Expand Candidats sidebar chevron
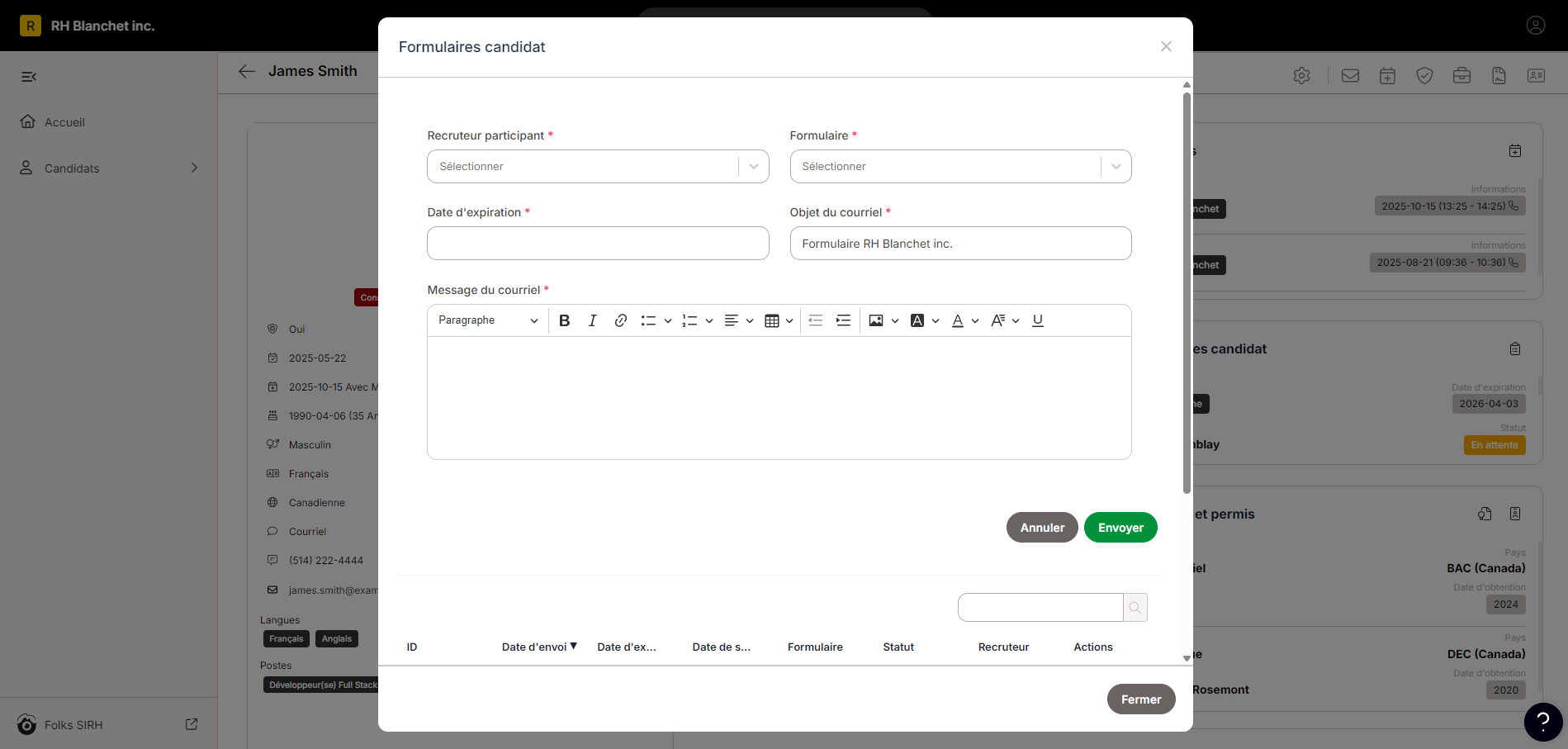Image resolution: width=1568 pixels, height=749 pixels. pos(195,168)
